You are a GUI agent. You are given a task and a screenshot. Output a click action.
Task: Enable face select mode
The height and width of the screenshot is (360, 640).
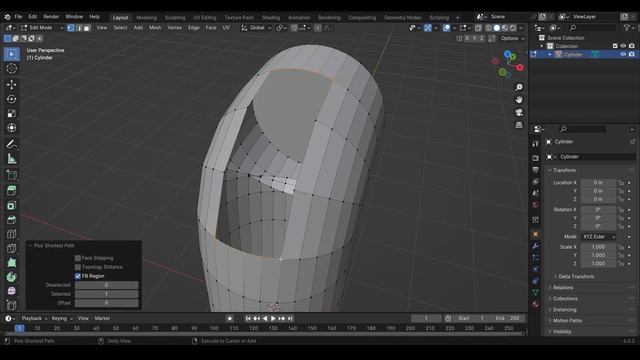point(87,28)
